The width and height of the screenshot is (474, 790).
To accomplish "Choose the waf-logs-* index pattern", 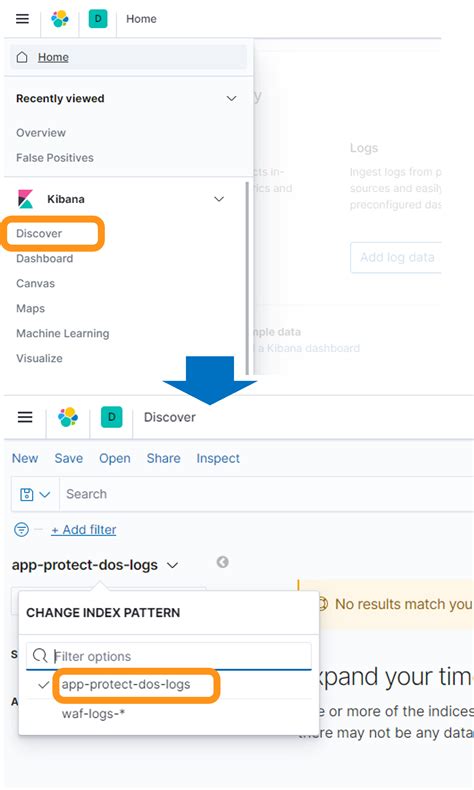I will click(x=93, y=714).
